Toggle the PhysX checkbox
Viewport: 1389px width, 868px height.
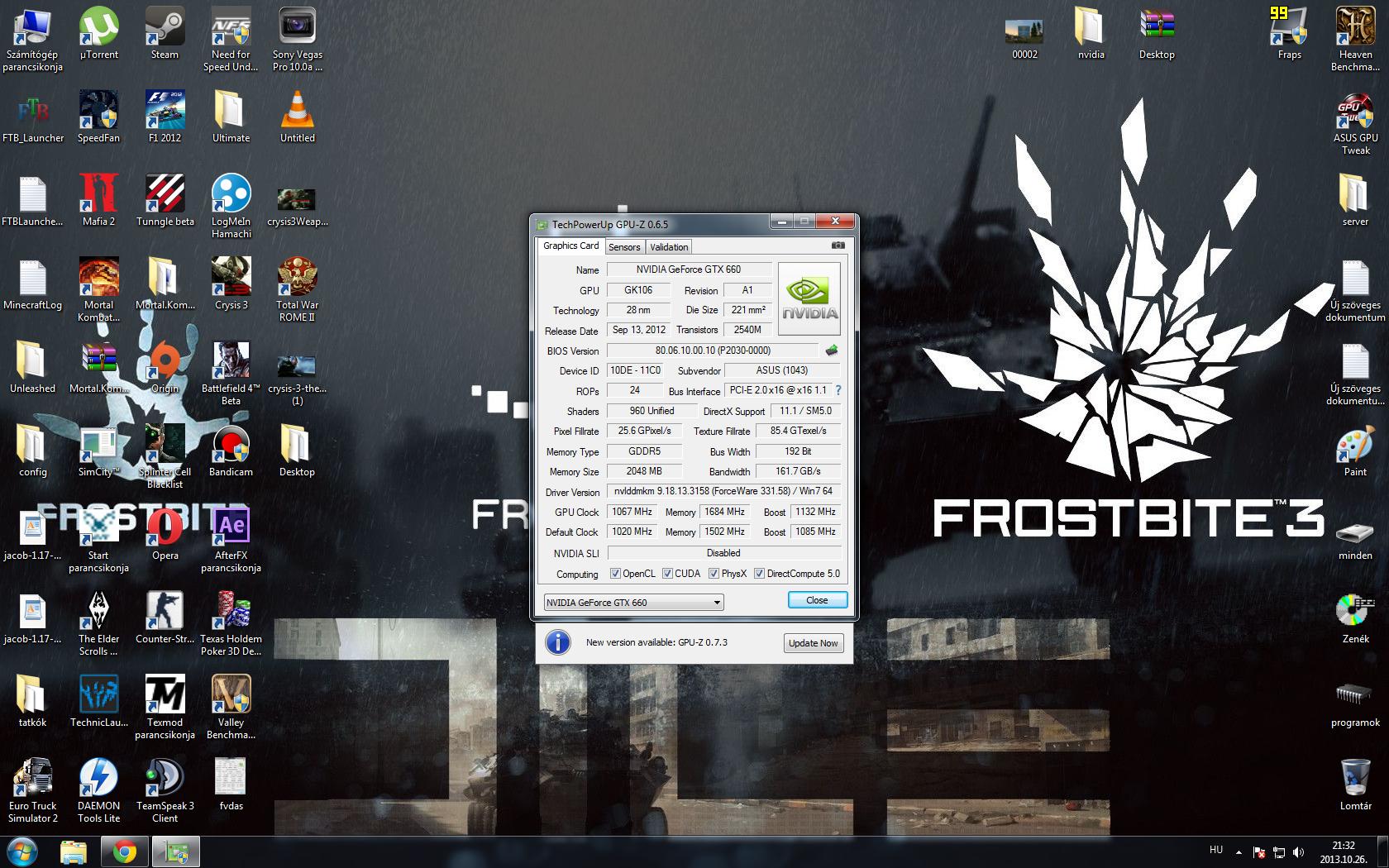pyautogui.click(x=714, y=574)
